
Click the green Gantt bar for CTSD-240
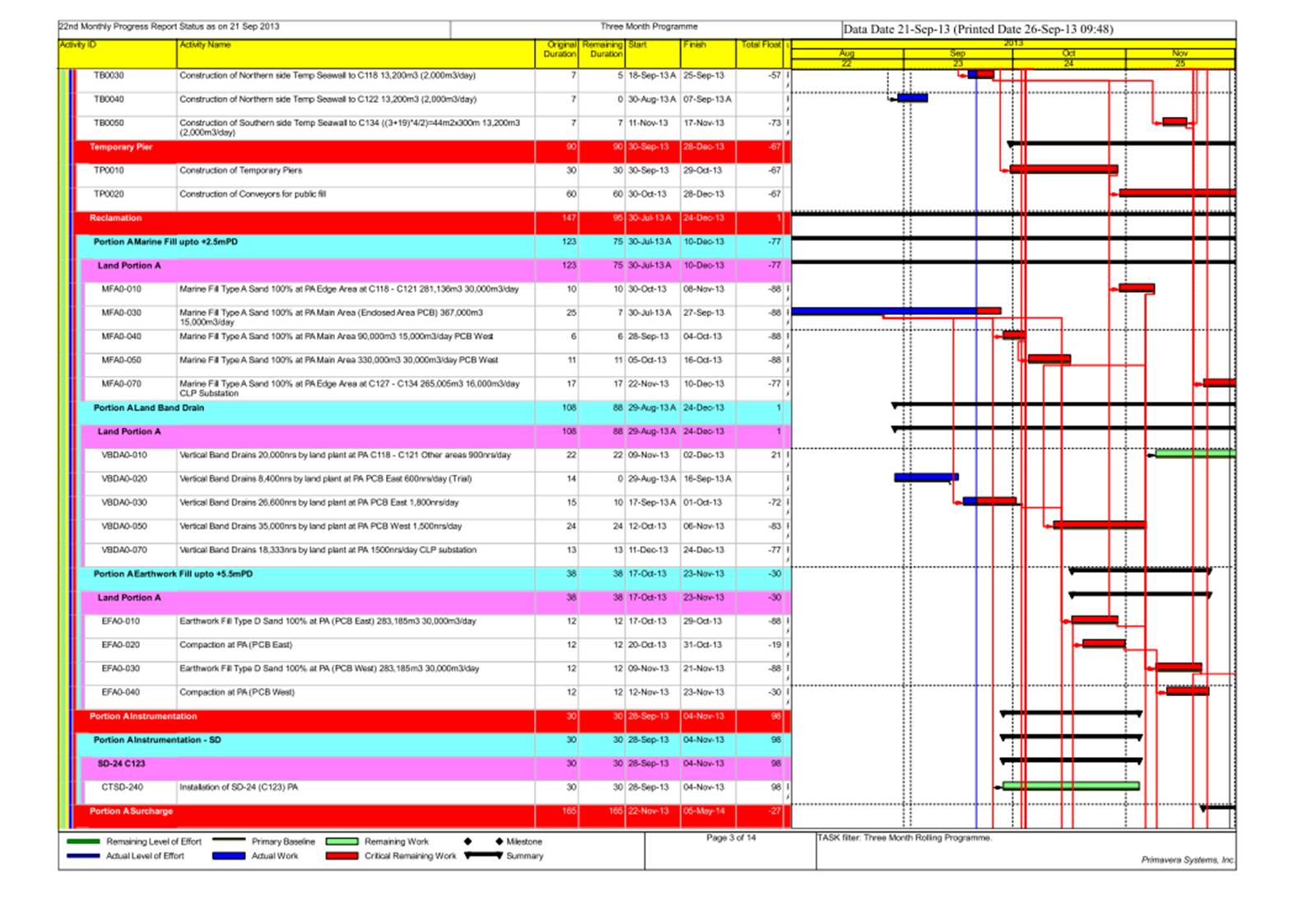tap(1071, 787)
